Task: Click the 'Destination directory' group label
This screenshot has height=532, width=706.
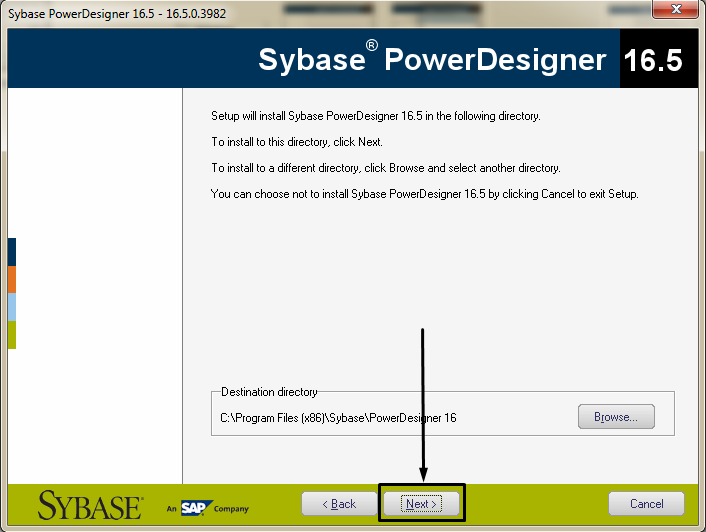Action: click(x=269, y=392)
